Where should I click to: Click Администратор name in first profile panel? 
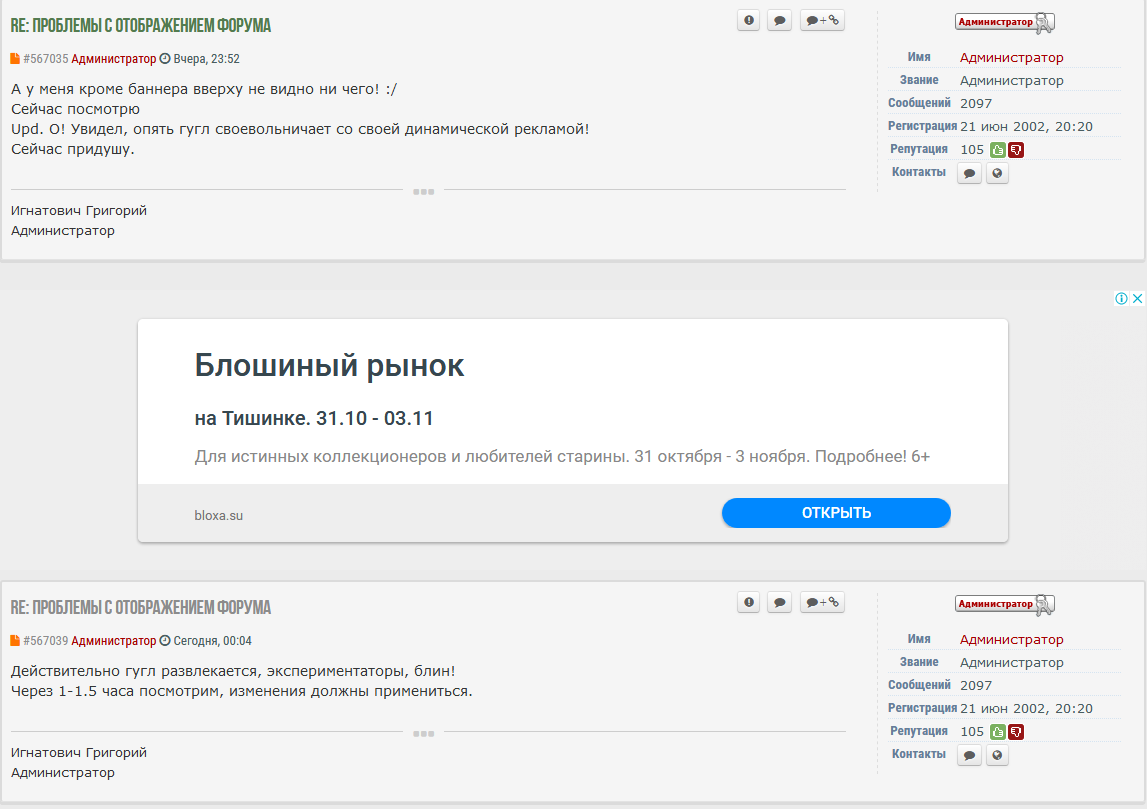tap(1011, 58)
